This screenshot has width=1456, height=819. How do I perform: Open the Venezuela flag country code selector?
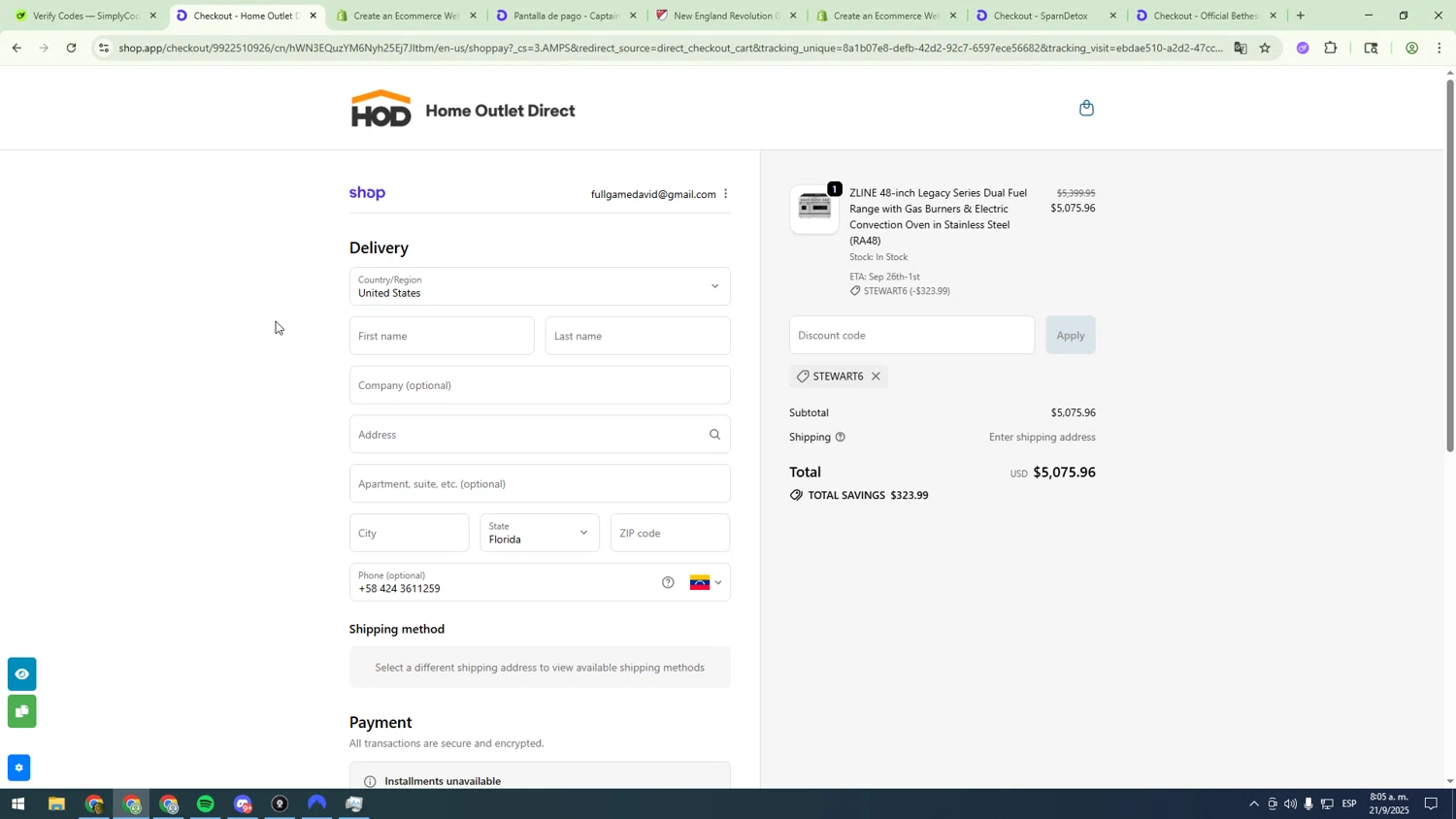[x=706, y=582]
